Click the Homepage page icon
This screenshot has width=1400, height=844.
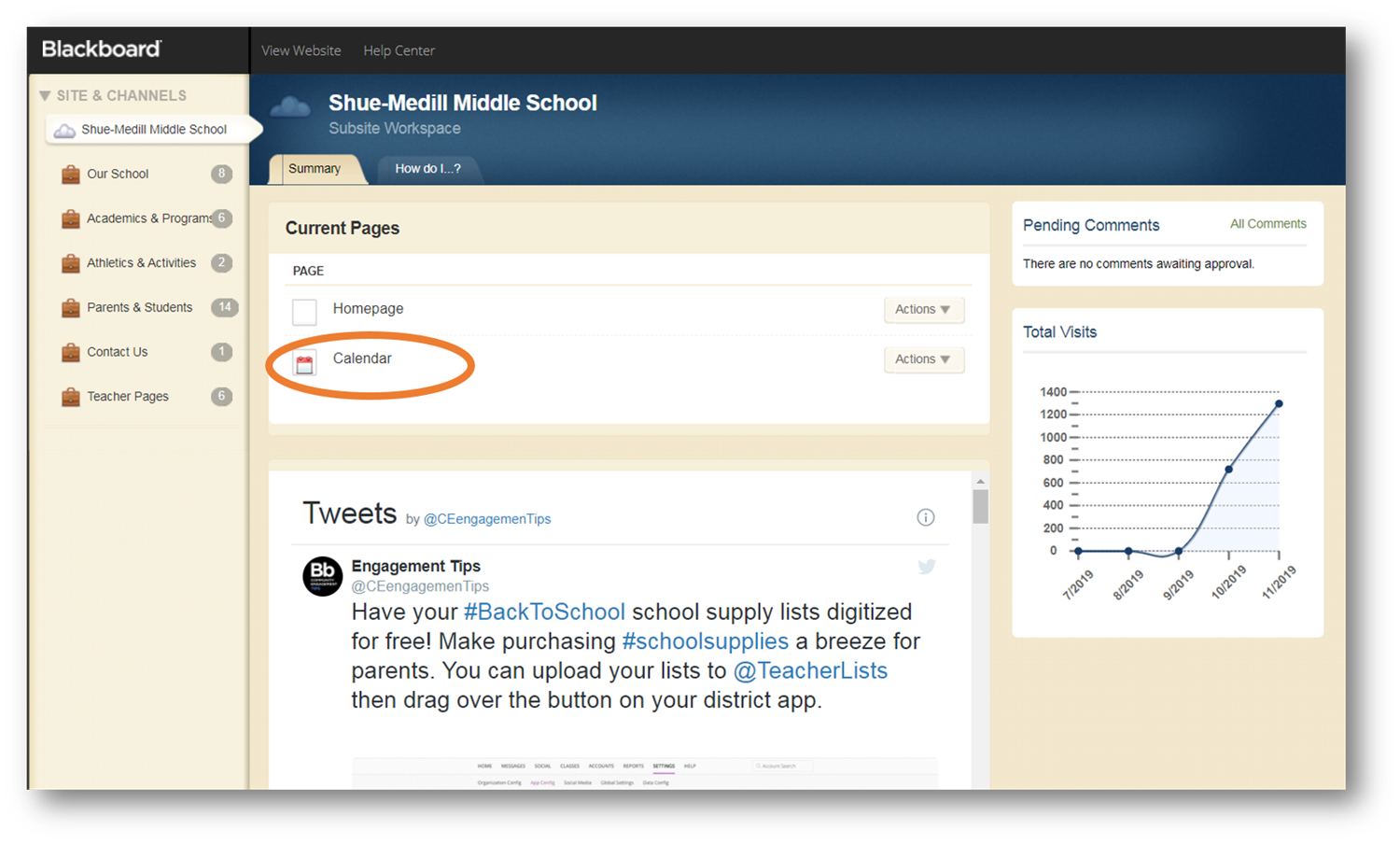(304, 311)
